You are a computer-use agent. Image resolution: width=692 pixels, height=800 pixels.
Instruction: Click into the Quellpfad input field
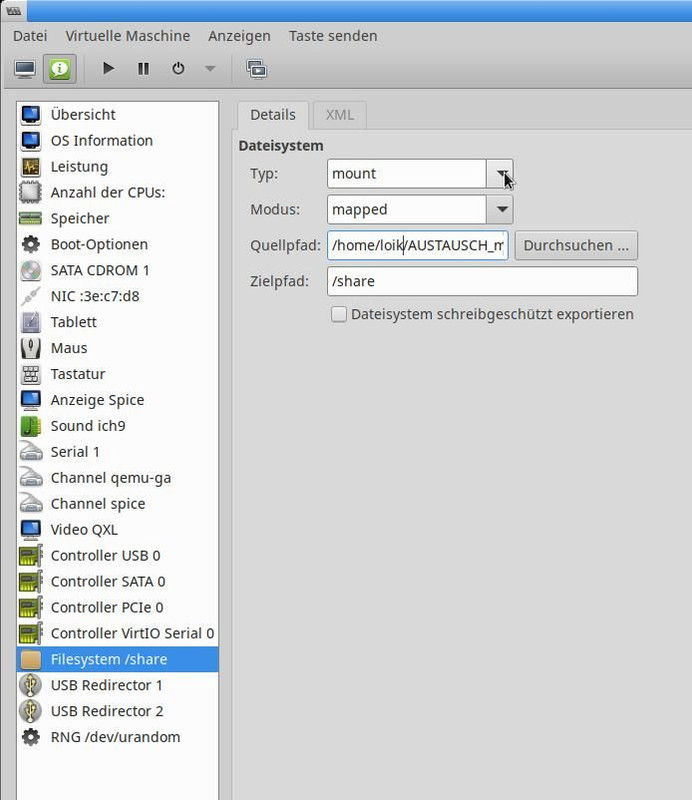click(417, 245)
